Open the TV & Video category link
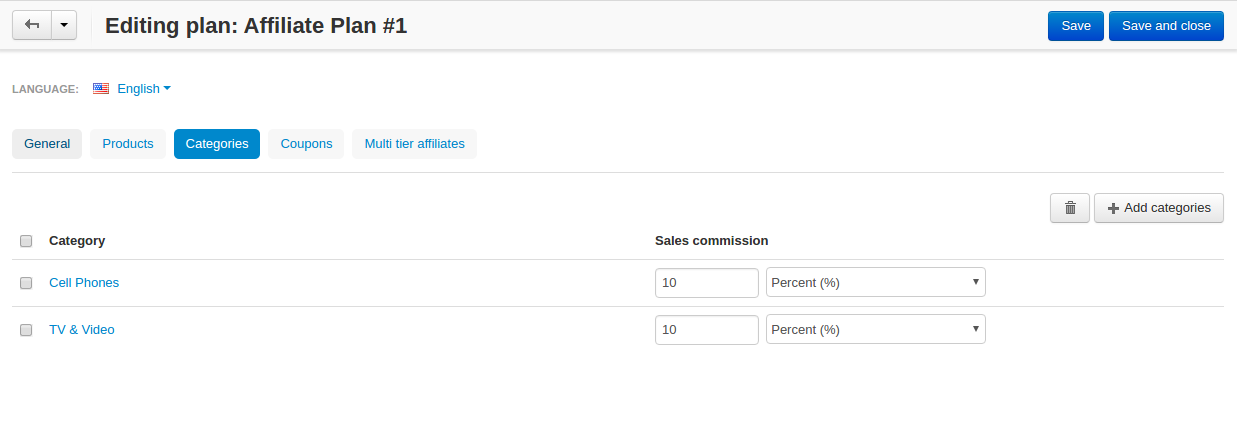This screenshot has width=1237, height=423. coord(82,330)
